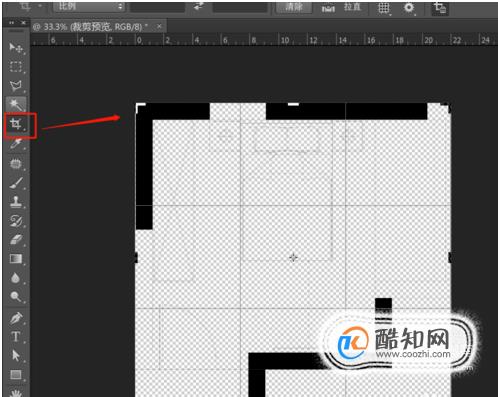Select the Horizontal Type tool
The width and height of the screenshot is (498, 397).
click(16, 337)
